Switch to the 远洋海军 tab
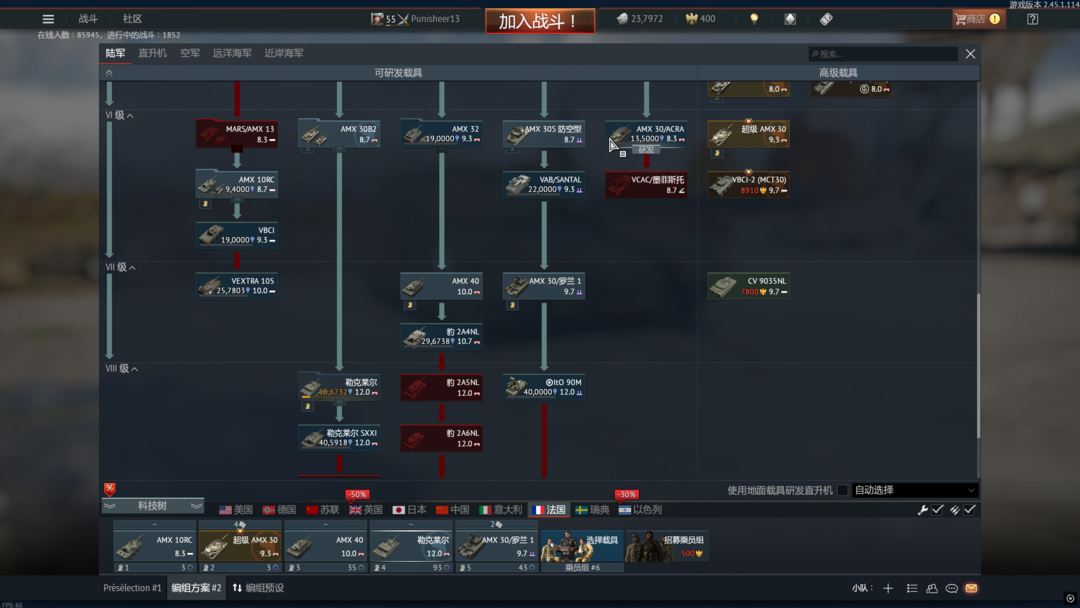The image size is (1080, 608). point(231,53)
